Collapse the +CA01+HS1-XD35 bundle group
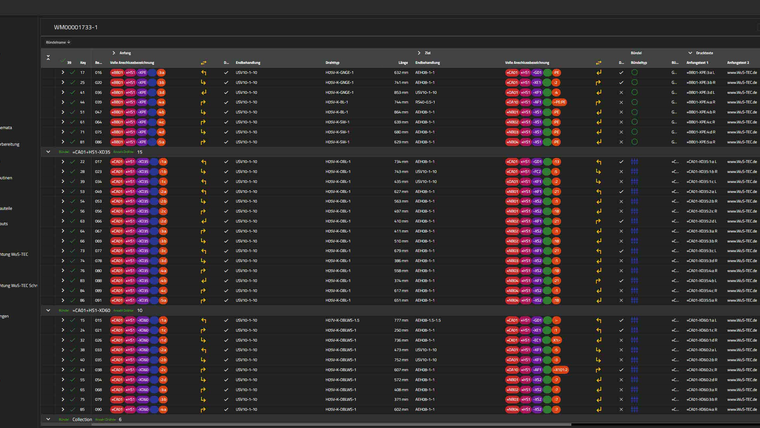The height and width of the screenshot is (428, 760). click(48, 152)
